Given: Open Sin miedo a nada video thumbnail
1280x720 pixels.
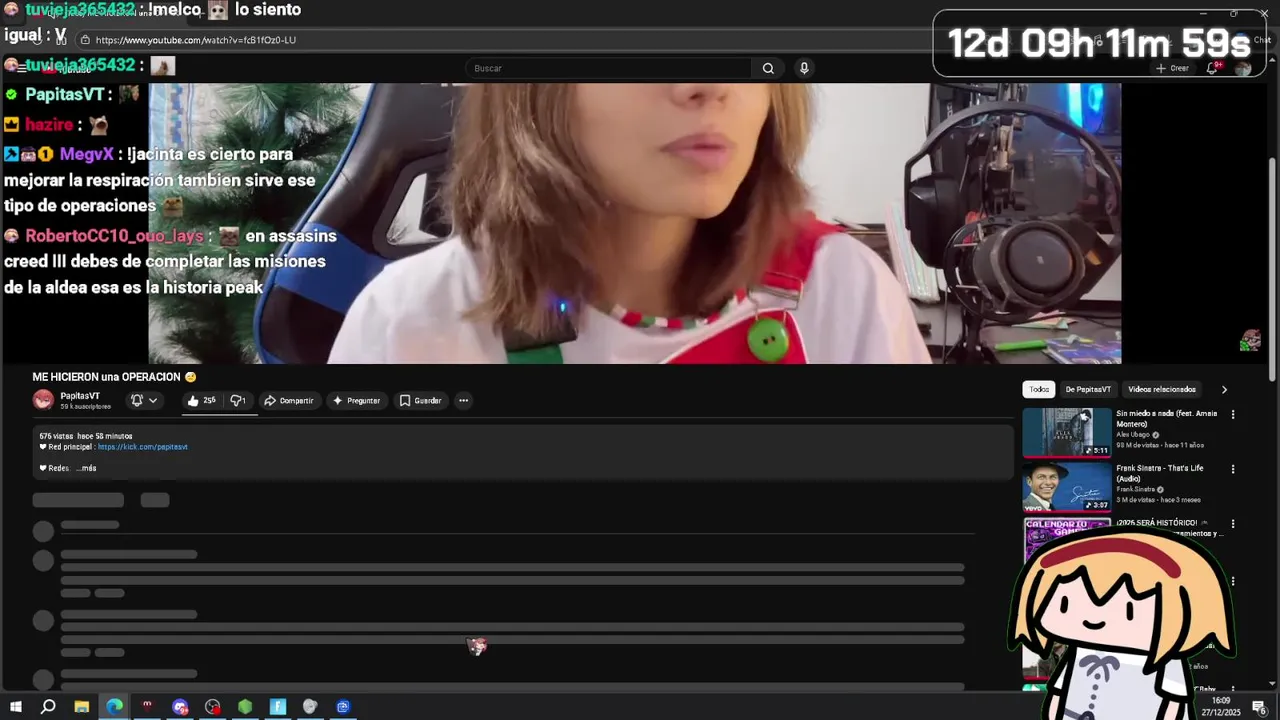Looking at the screenshot, I should pyautogui.click(x=1067, y=432).
